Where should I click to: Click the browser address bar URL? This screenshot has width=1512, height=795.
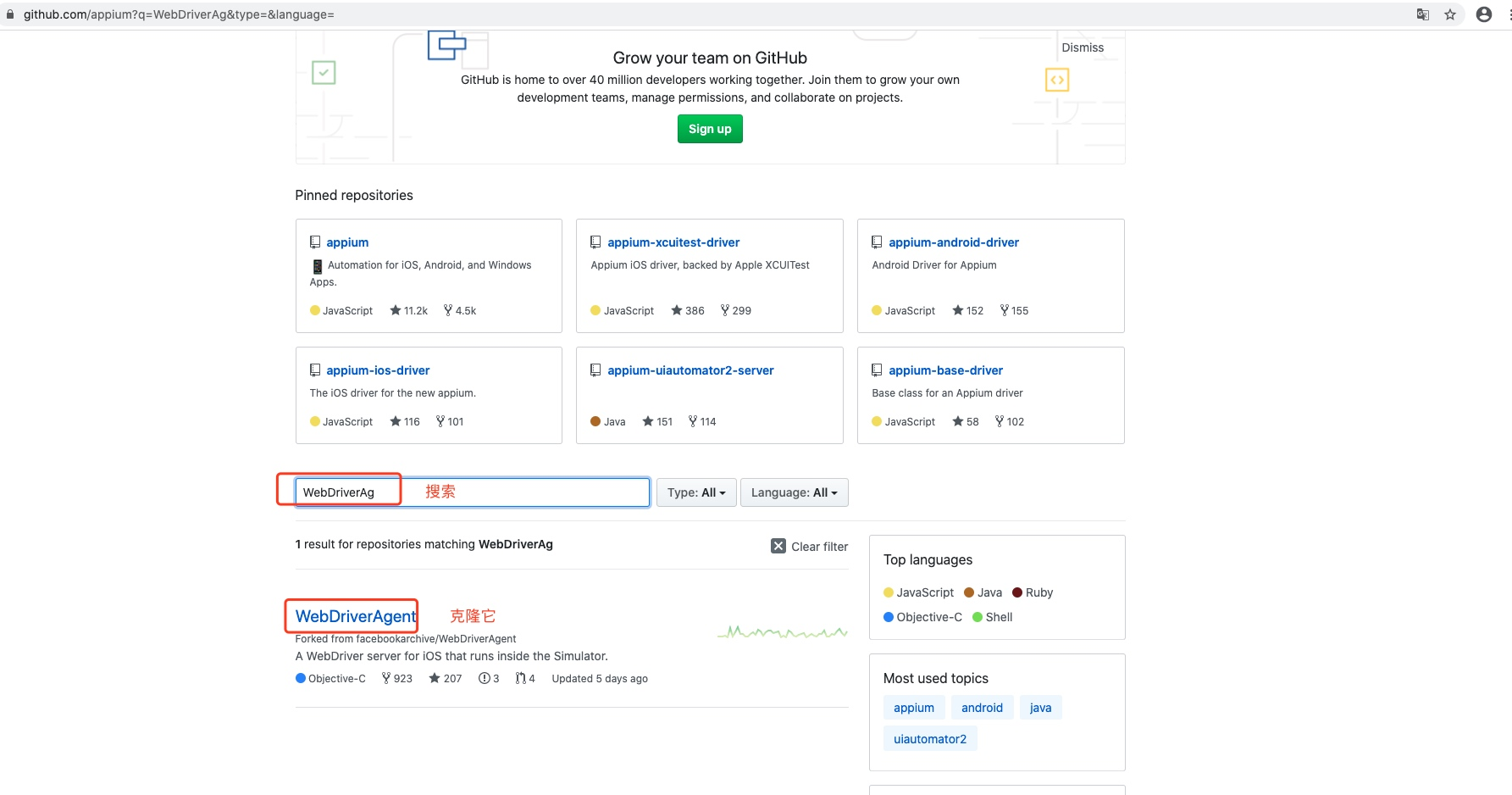pos(179,14)
